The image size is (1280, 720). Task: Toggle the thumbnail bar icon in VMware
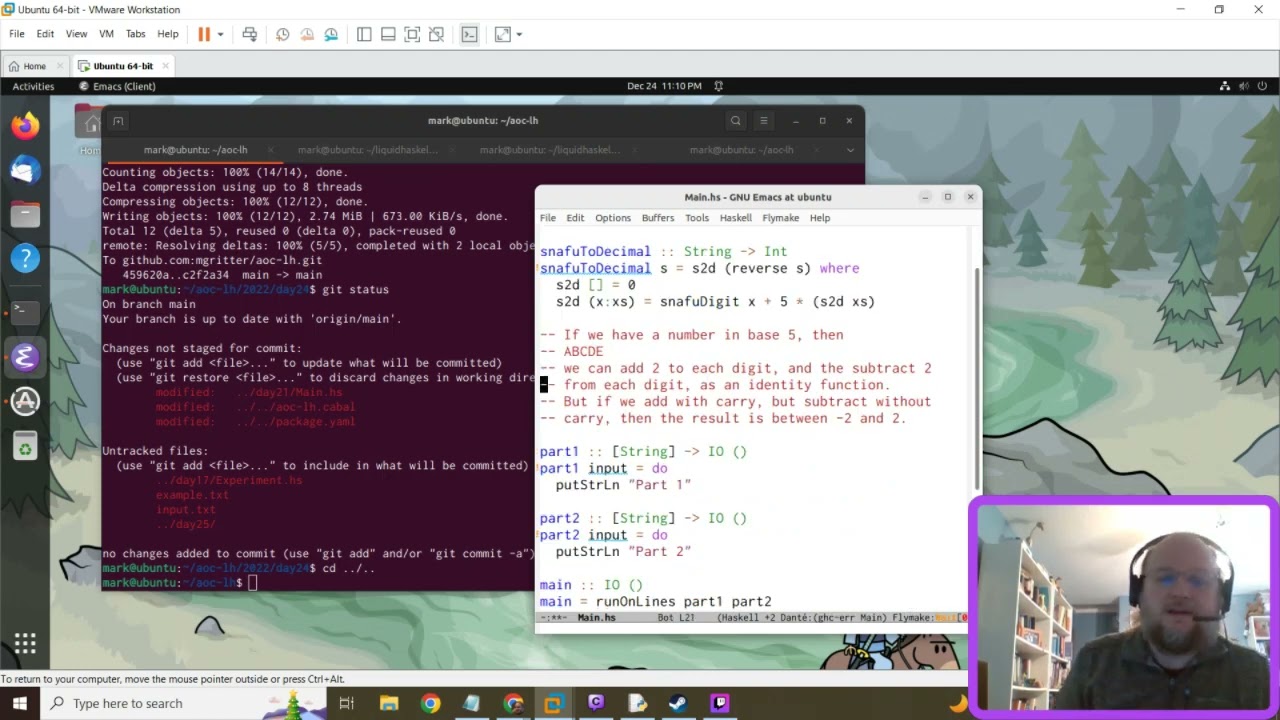click(388, 34)
